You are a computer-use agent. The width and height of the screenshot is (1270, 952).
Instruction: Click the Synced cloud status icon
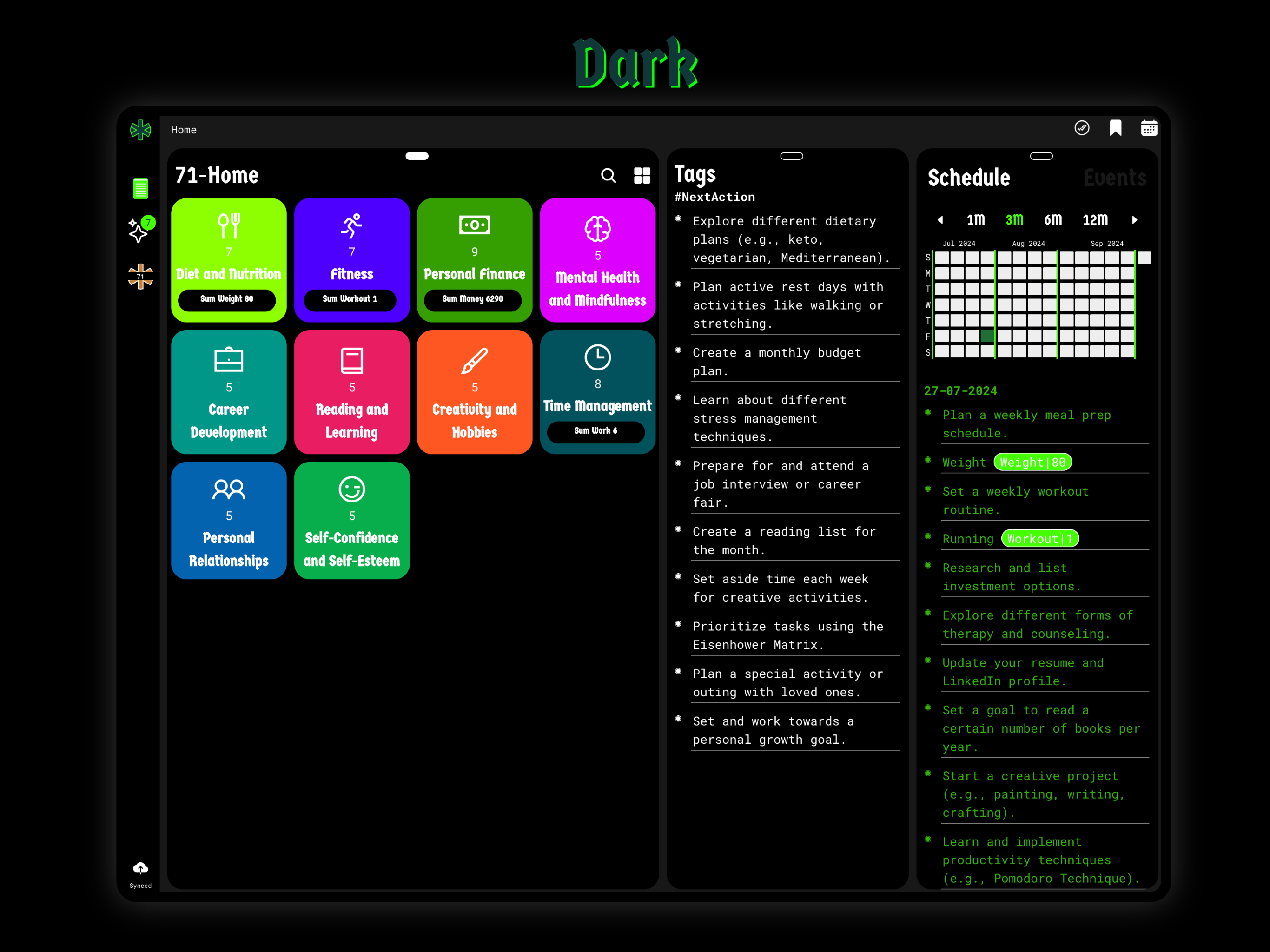[141, 868]
